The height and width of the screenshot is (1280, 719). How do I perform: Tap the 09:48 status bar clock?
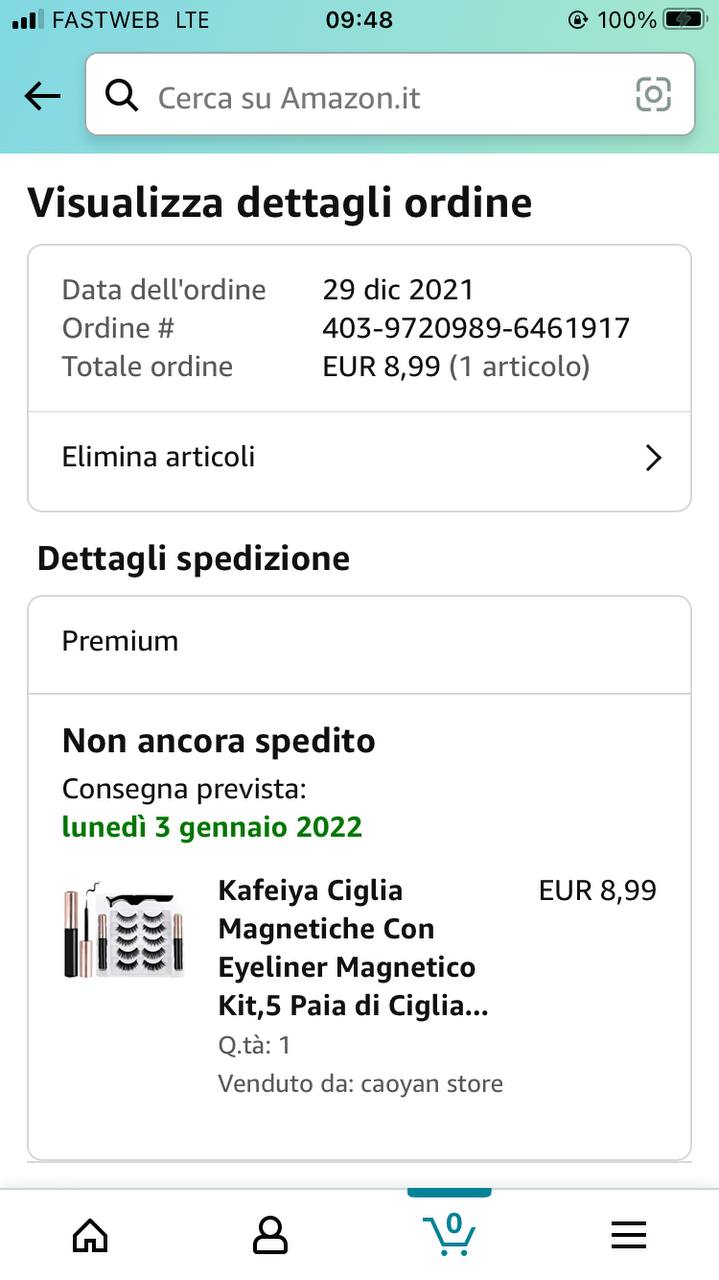(x=359, y=20)
